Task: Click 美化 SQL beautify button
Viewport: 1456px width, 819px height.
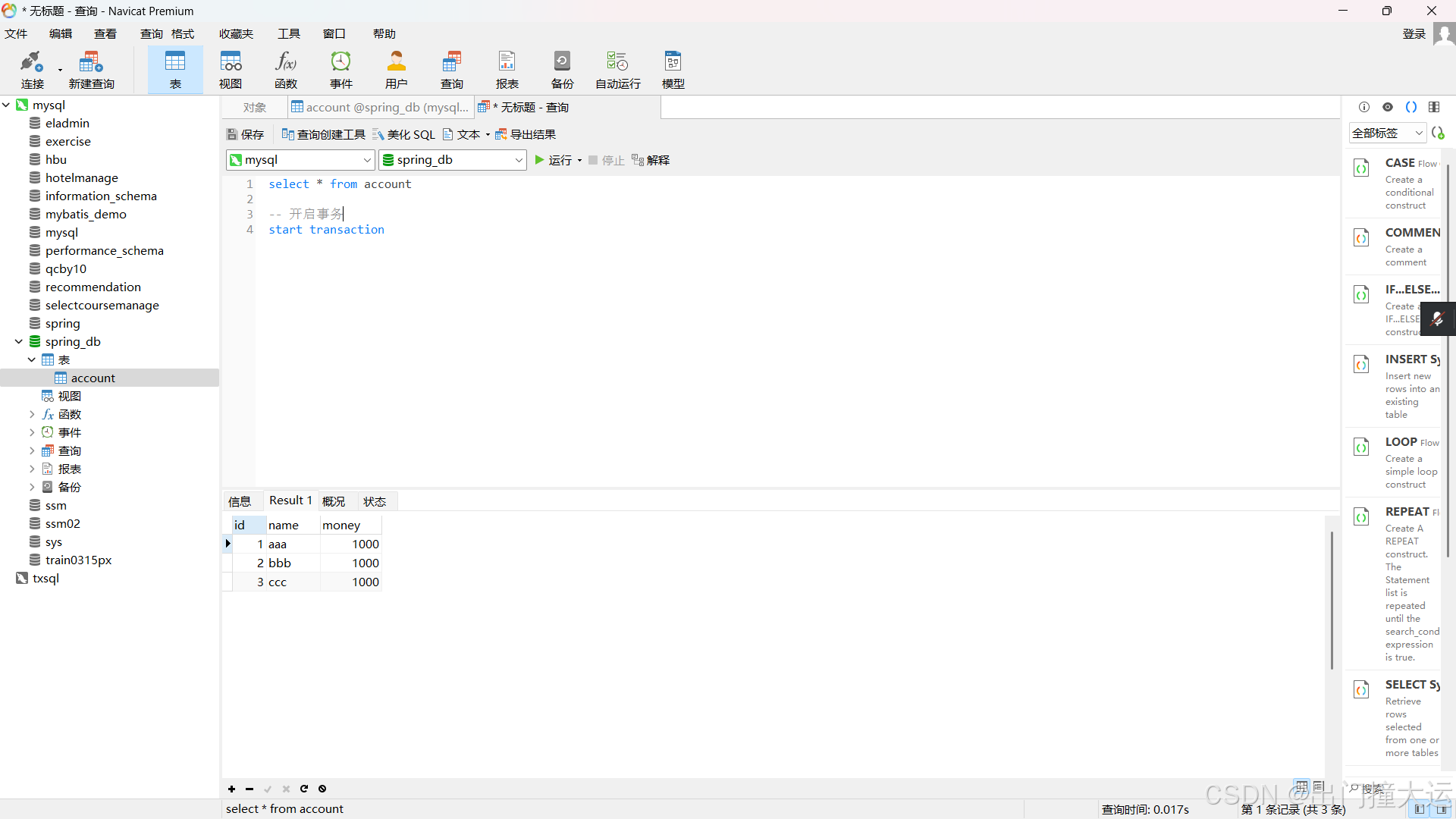Action: (x=403, y=134)
